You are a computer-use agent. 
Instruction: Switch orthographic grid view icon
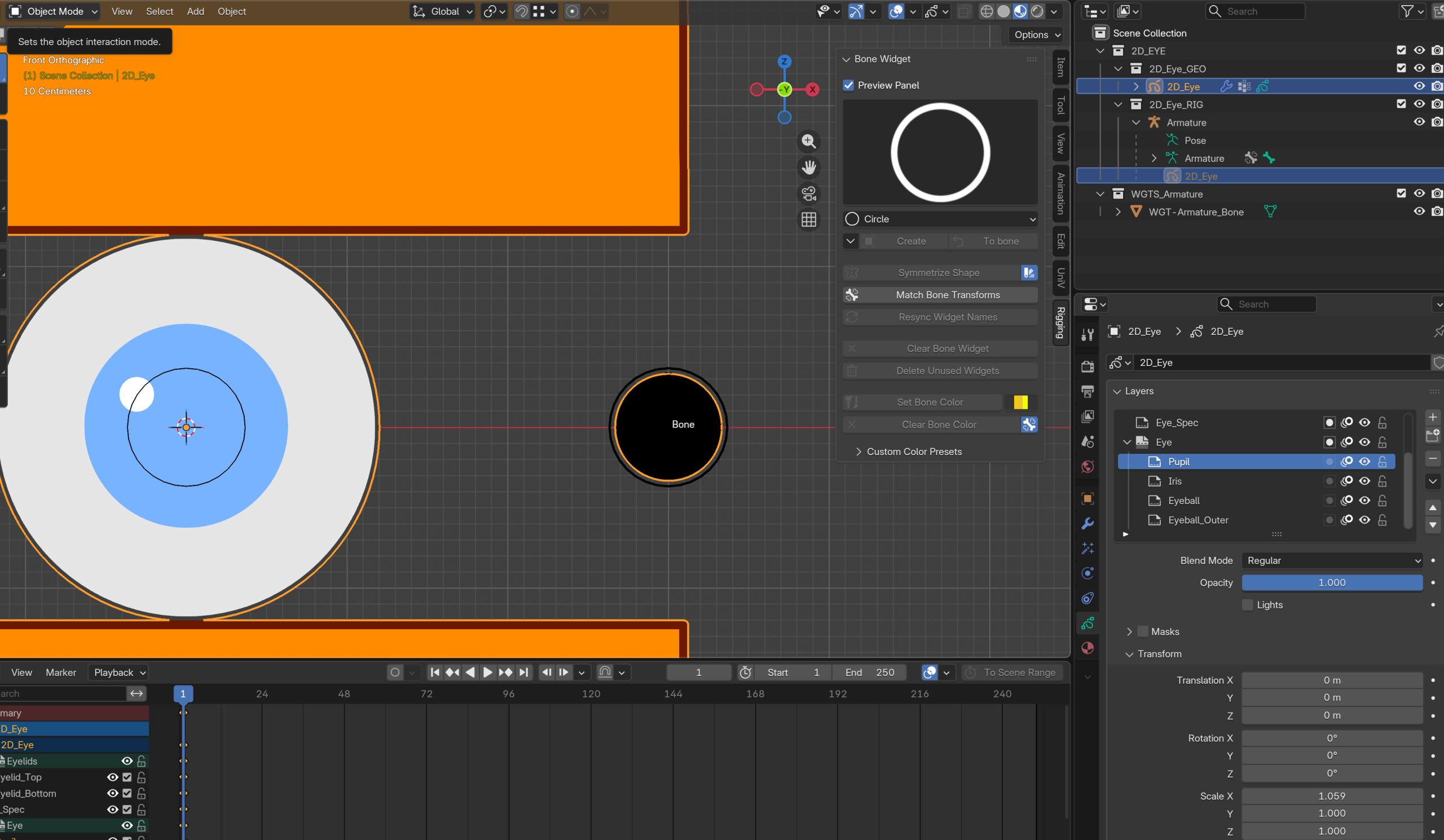click(808, 220)
